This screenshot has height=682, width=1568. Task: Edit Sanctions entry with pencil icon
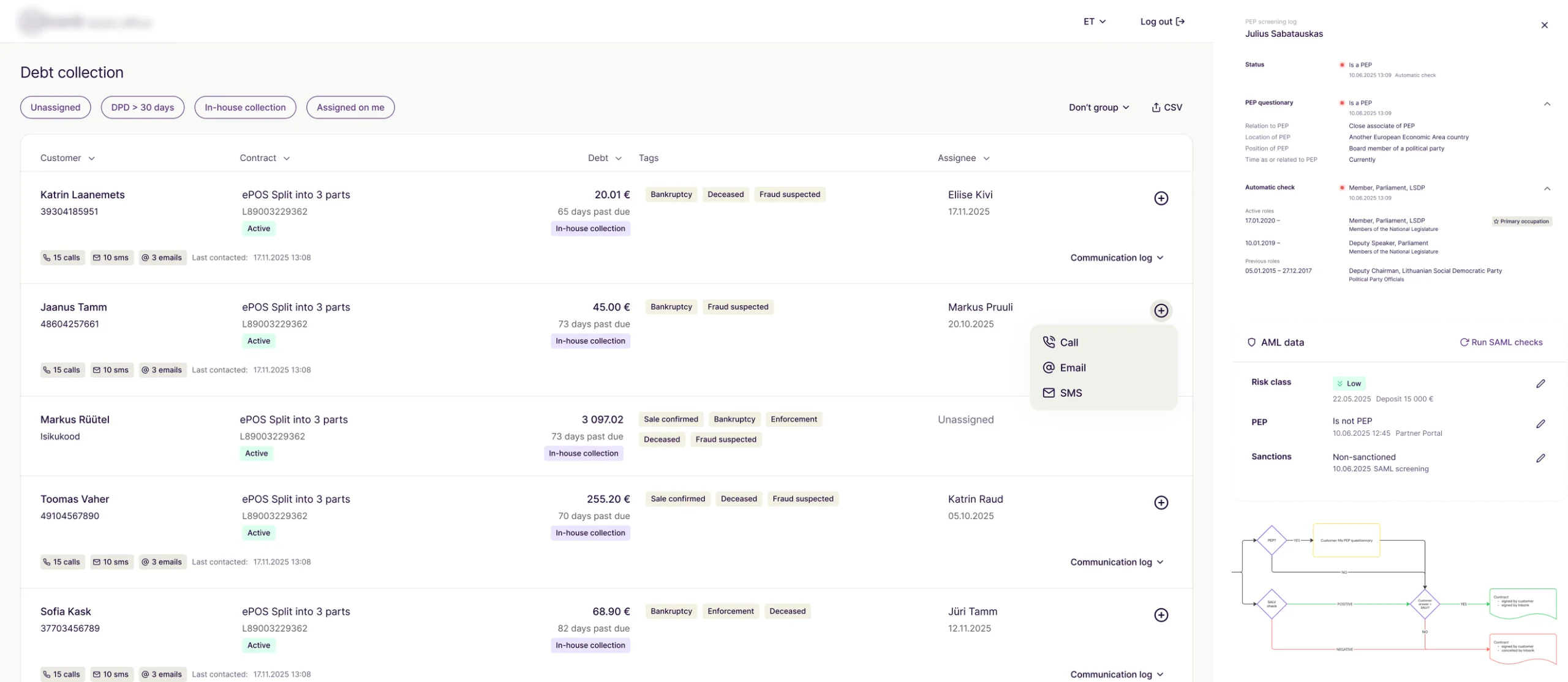[1540, 458]
